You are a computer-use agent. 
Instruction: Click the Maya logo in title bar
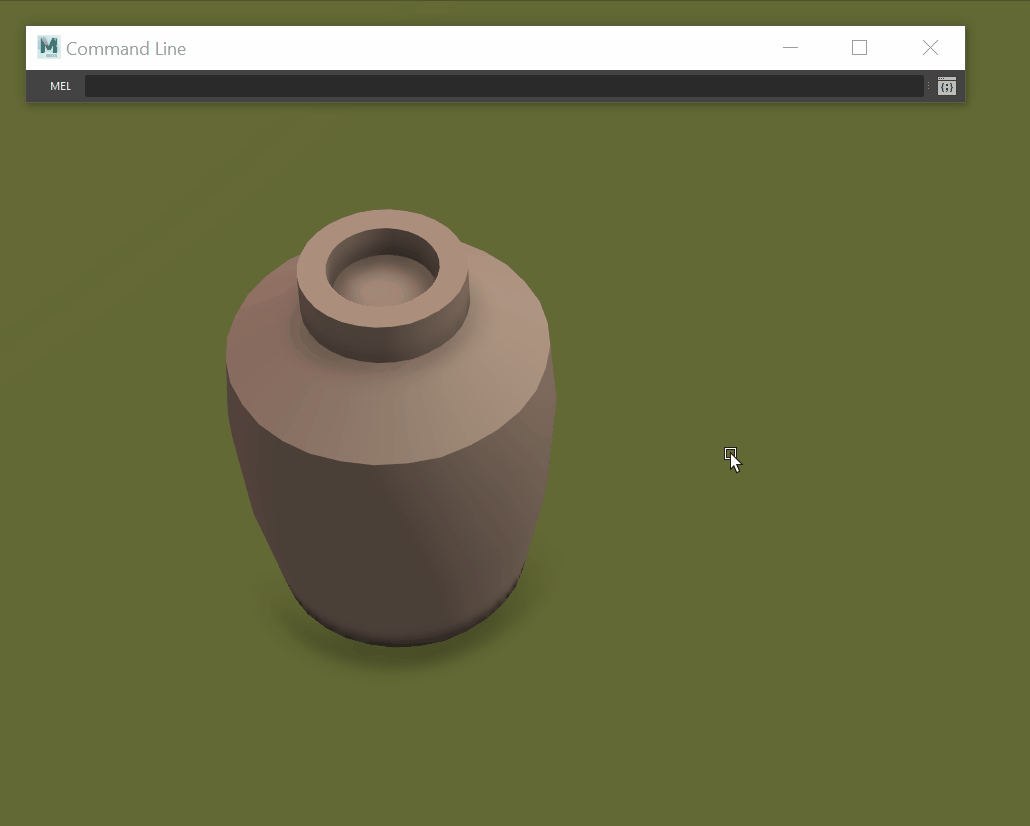49,47
